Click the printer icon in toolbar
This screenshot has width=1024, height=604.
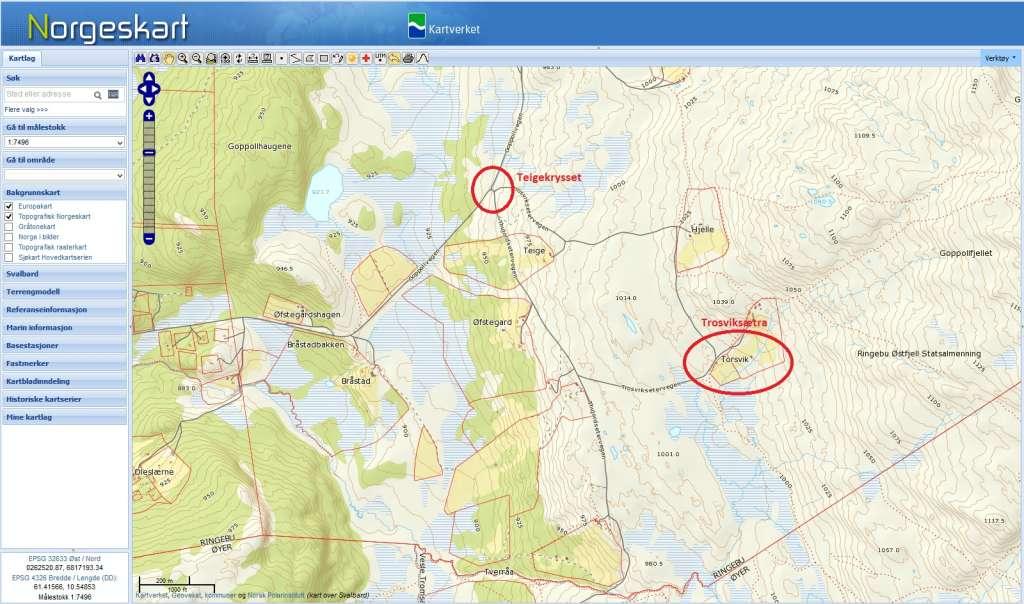pyautogui.click(x=408, y=58)
